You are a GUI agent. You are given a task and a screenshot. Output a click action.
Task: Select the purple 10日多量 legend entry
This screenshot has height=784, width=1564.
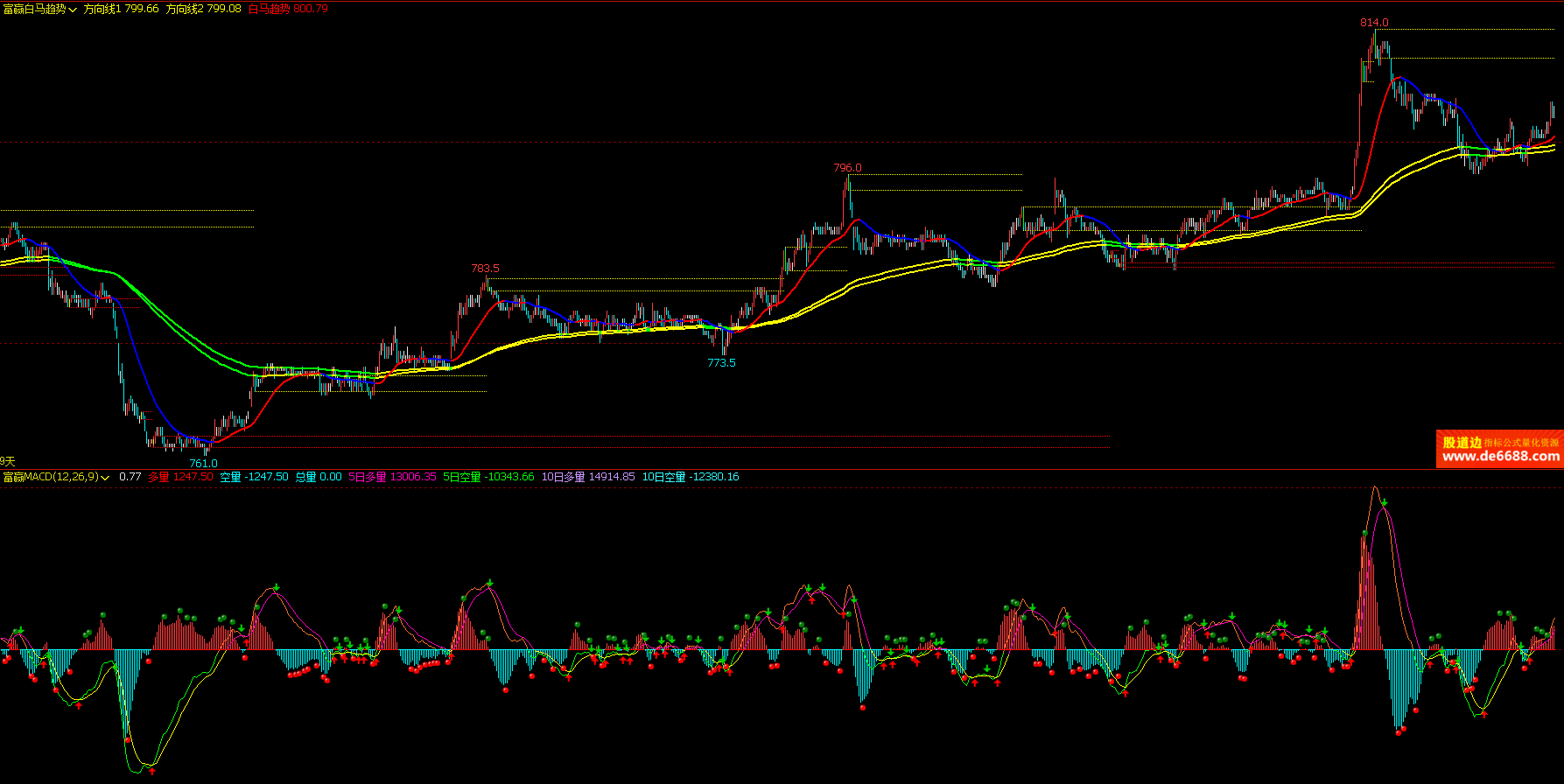point(588,477)
